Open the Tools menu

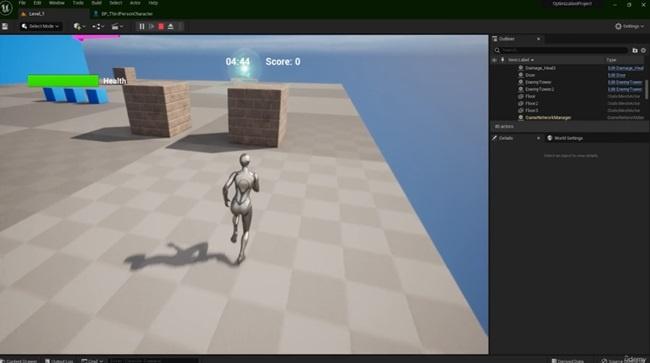pos(78,3)
